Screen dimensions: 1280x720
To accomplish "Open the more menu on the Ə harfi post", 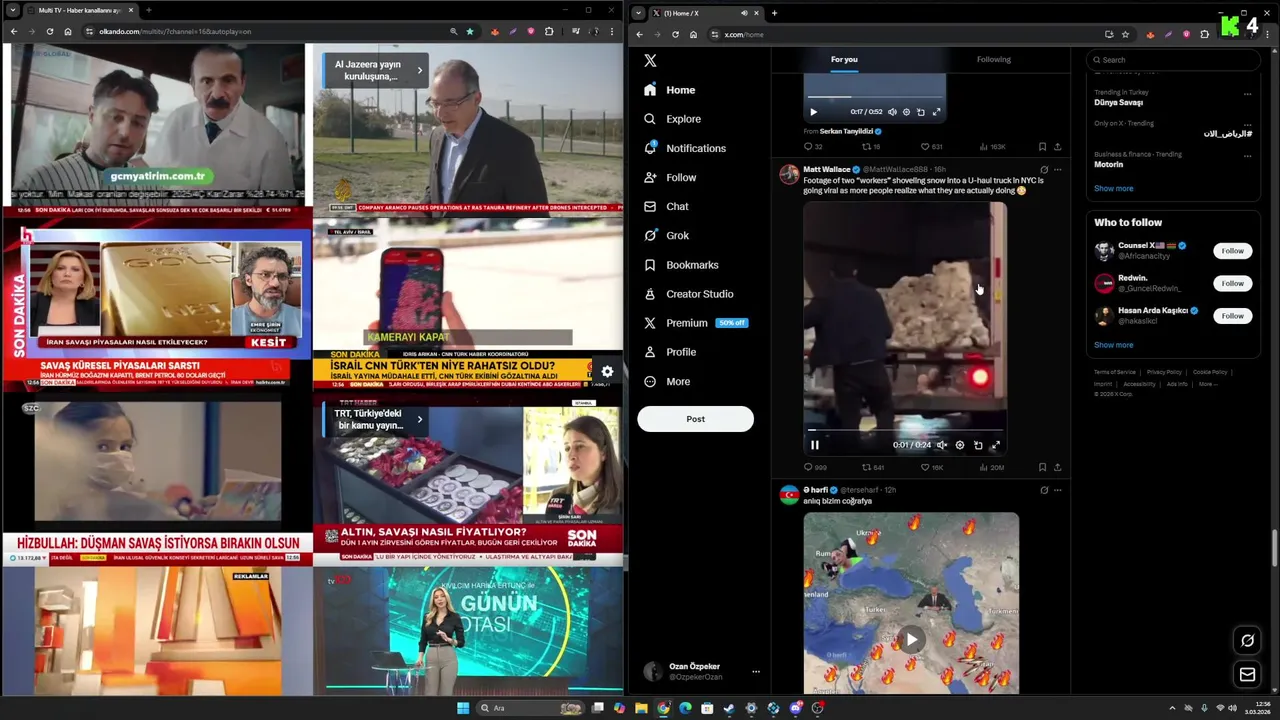I will pos(1057,490).
